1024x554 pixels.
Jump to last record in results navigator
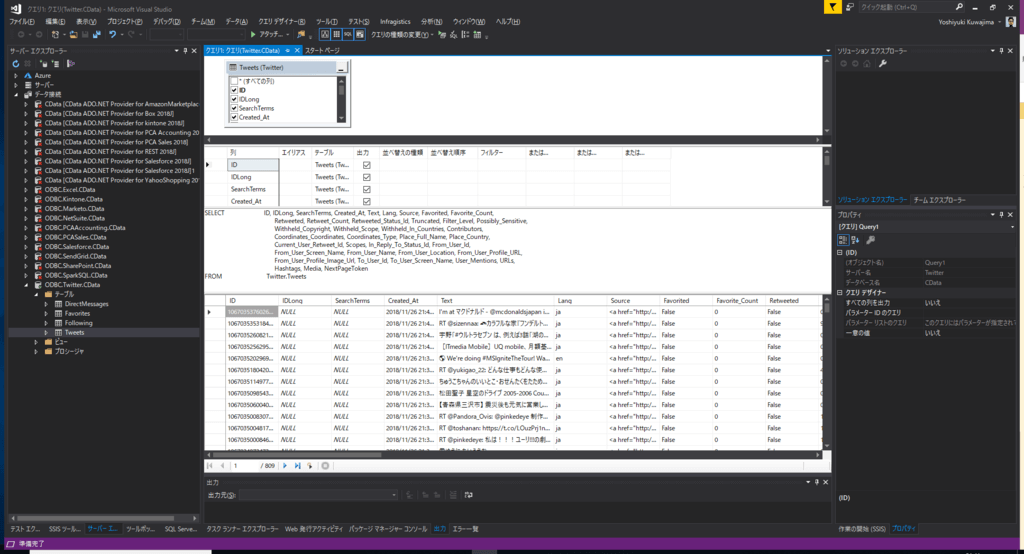point(298,466)
